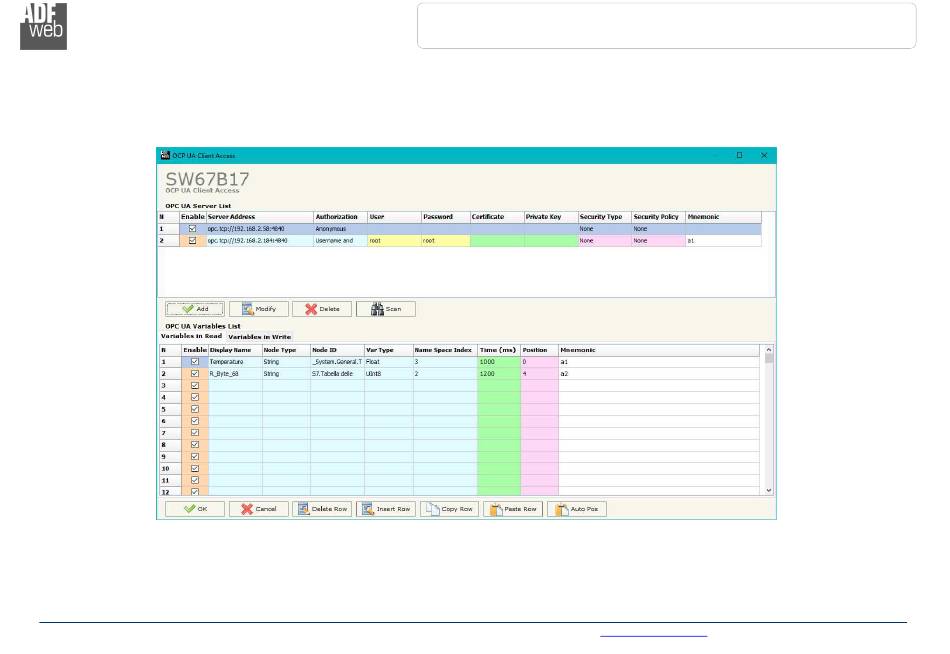Viewport: 950px width, 654px height.
Task: Delete the selected OPC UA server
Action: pyautogui.click(x=321, y=309)
